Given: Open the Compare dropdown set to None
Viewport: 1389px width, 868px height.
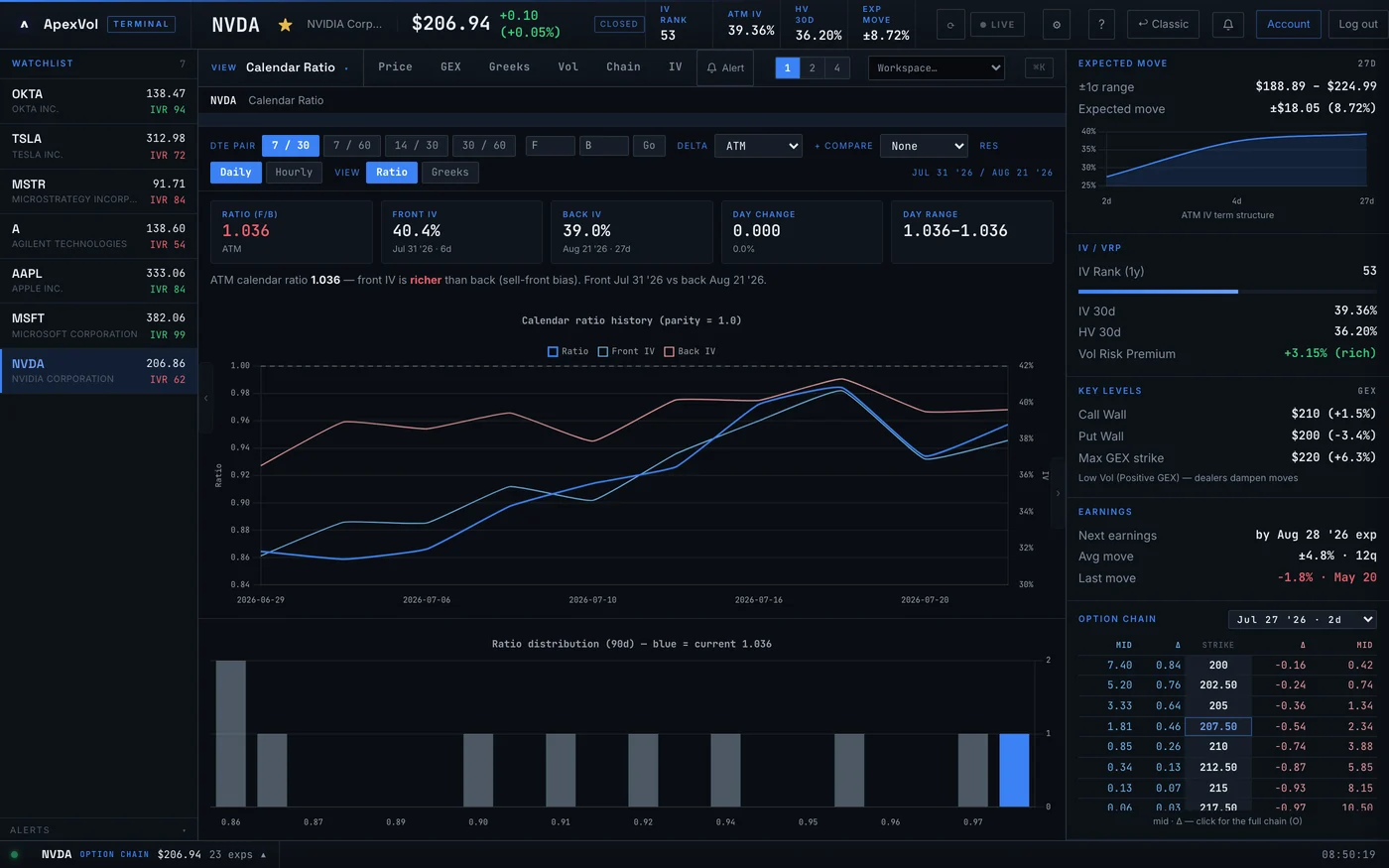Looking at the screenshot, I should (924, 146).
